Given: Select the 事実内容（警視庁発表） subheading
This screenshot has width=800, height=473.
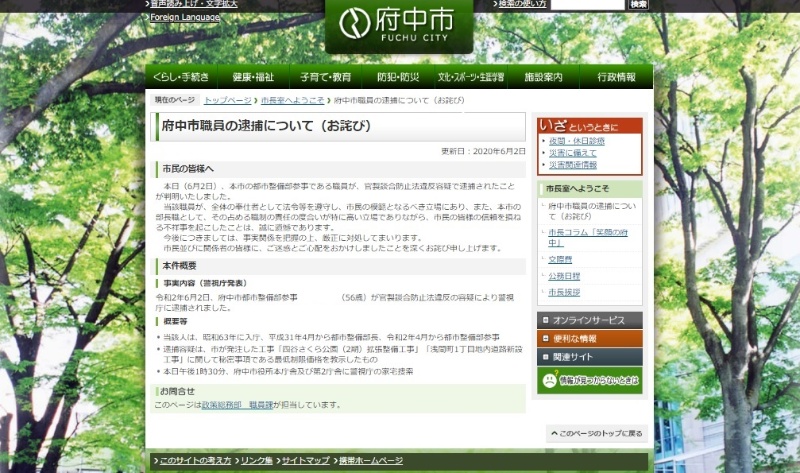Looking at the screenshot, I should click(205, 283).
